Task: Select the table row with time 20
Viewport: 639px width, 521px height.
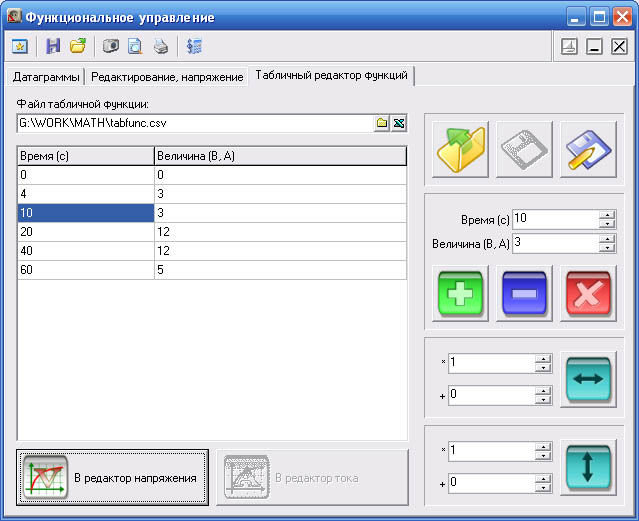Action: (85, 231)
